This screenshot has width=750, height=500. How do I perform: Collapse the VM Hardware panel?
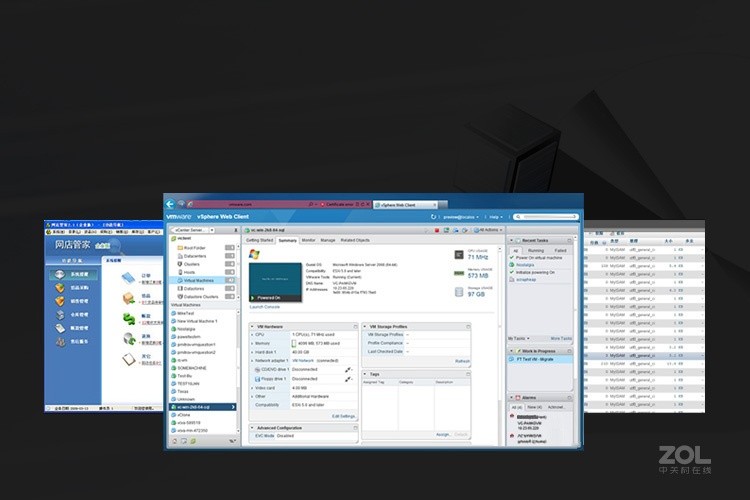tap(253, 327)
